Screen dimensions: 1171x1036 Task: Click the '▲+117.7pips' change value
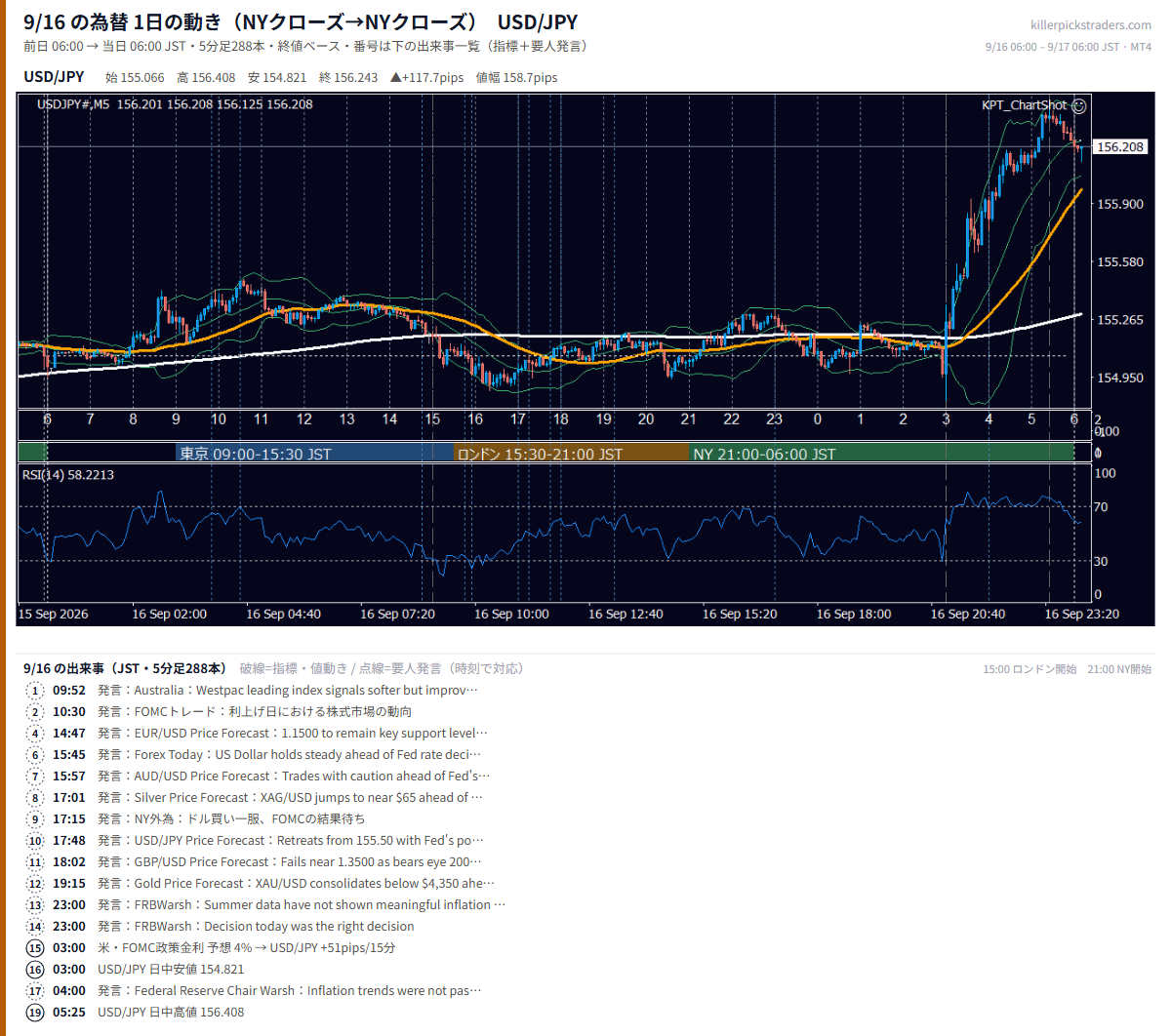(426, 78)
